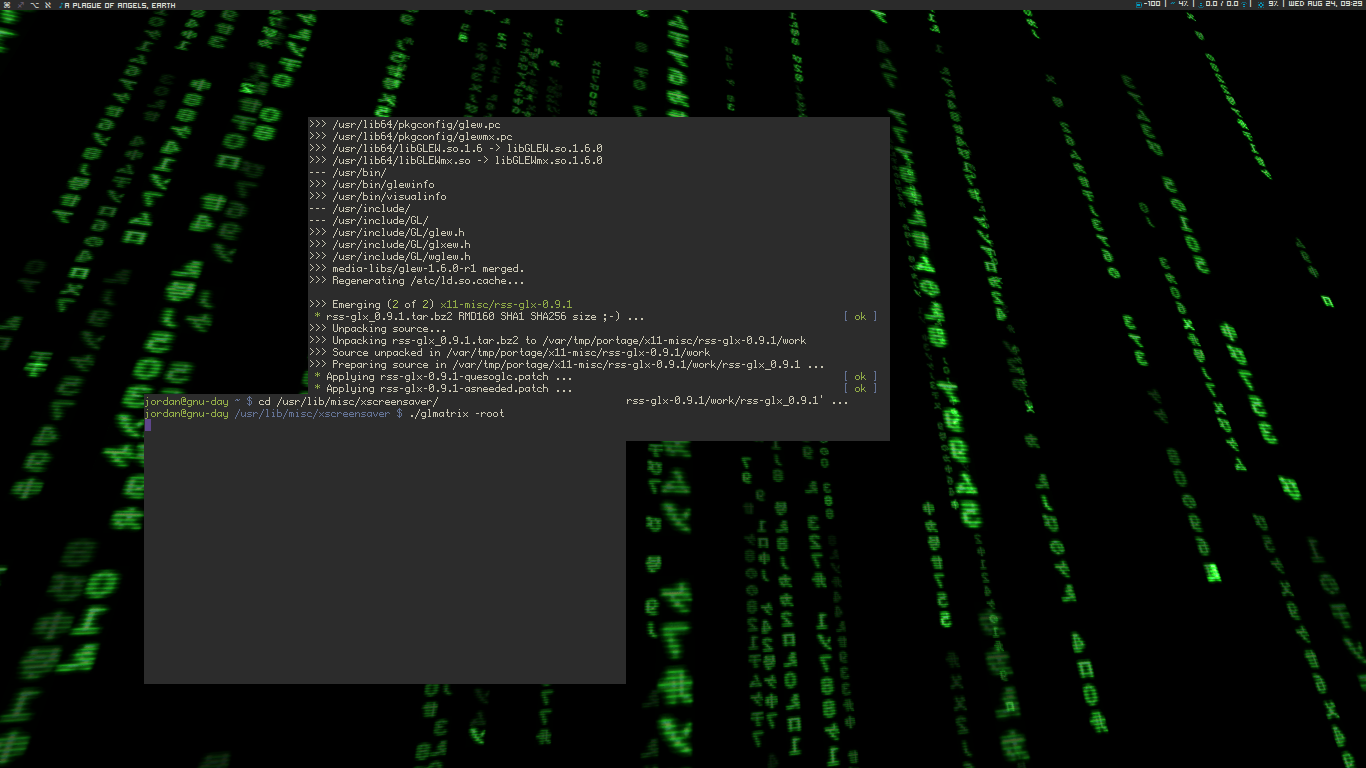Click the '-100' battery value

click(1152, 4)
